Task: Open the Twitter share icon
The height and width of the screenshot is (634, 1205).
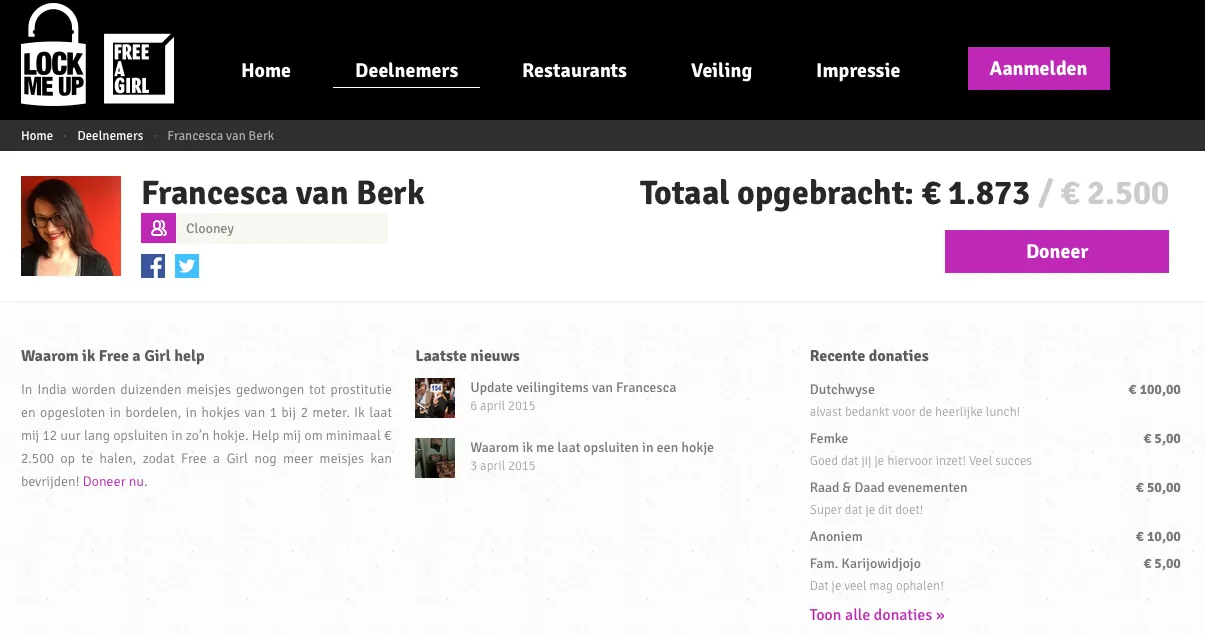Action: pyautogui.click(x=187, y=265)
